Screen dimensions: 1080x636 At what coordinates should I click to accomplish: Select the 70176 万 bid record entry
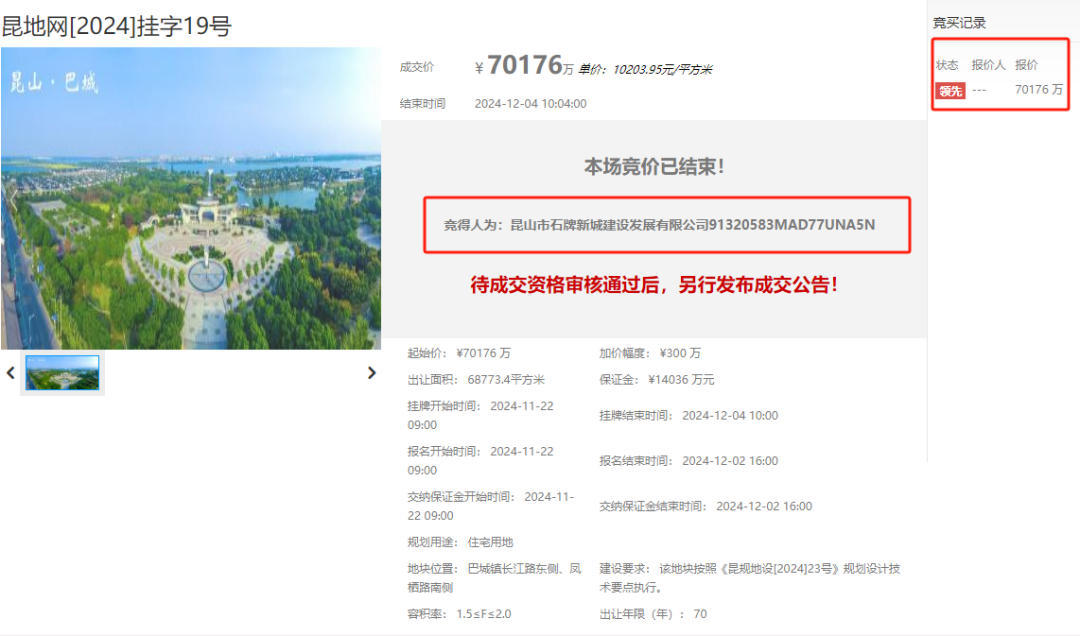[1038, 90]
